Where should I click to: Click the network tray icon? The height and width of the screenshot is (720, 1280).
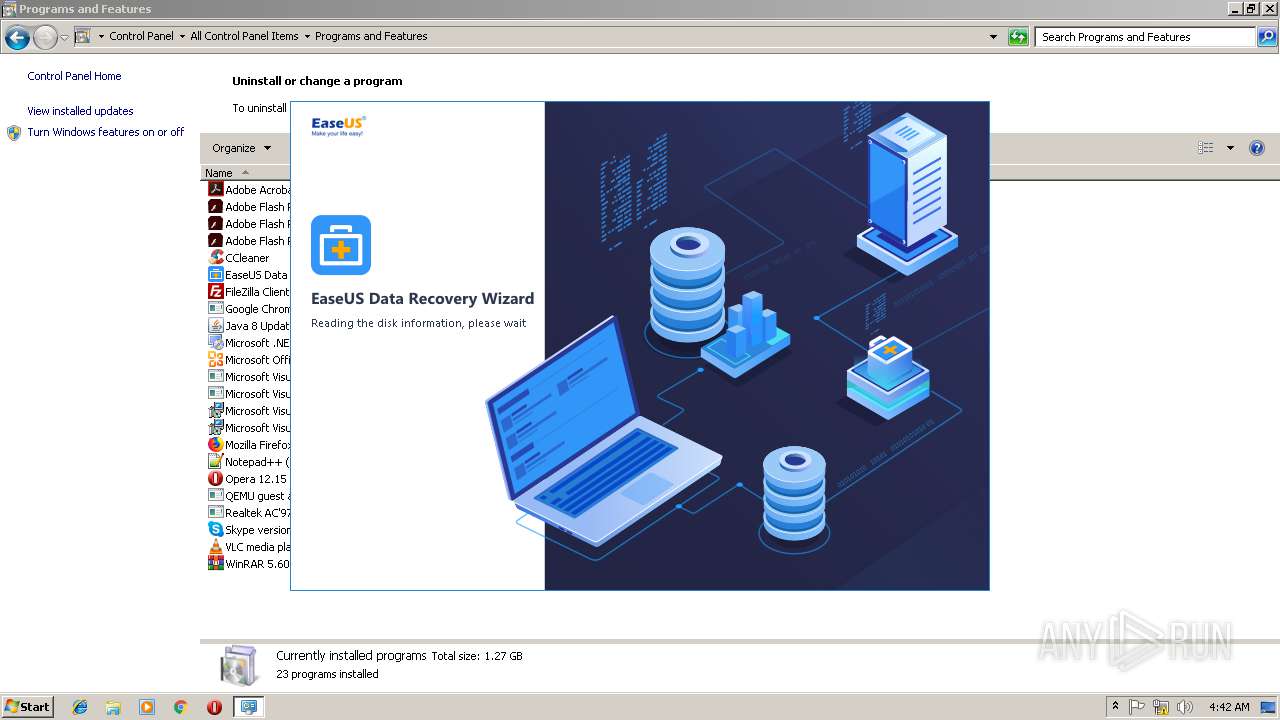click(1161, 707)
